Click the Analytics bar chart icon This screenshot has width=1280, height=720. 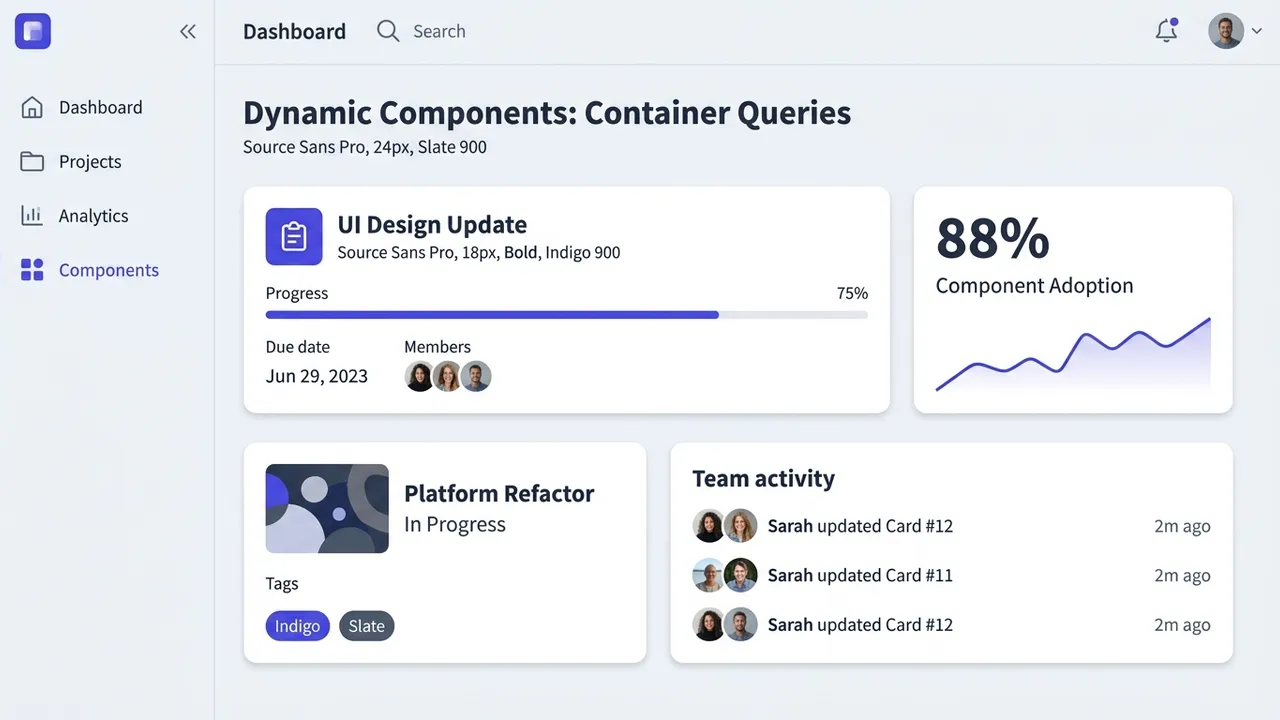32,215
